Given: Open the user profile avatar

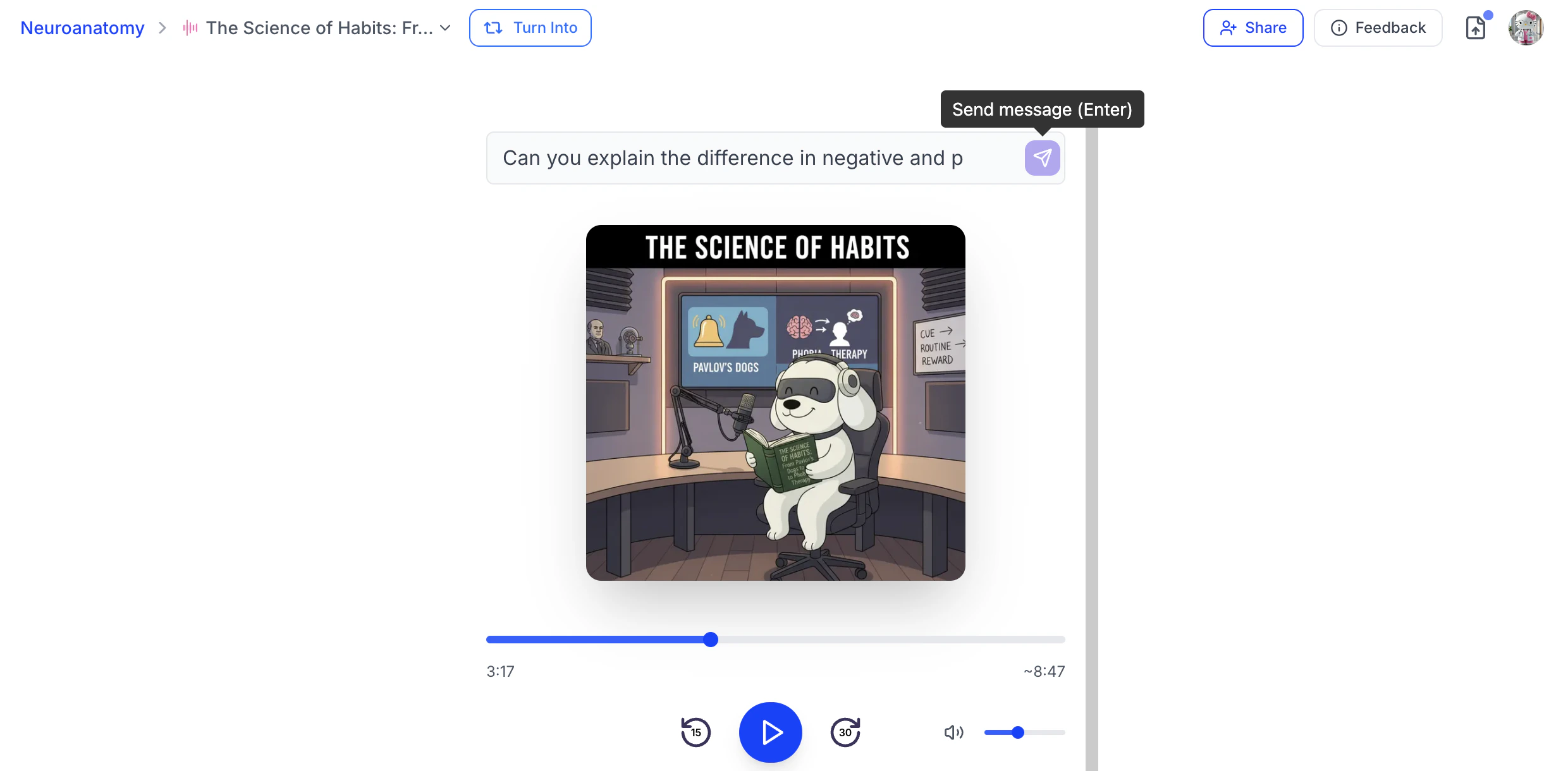Looking at the screenshot, I should 1526,28.
